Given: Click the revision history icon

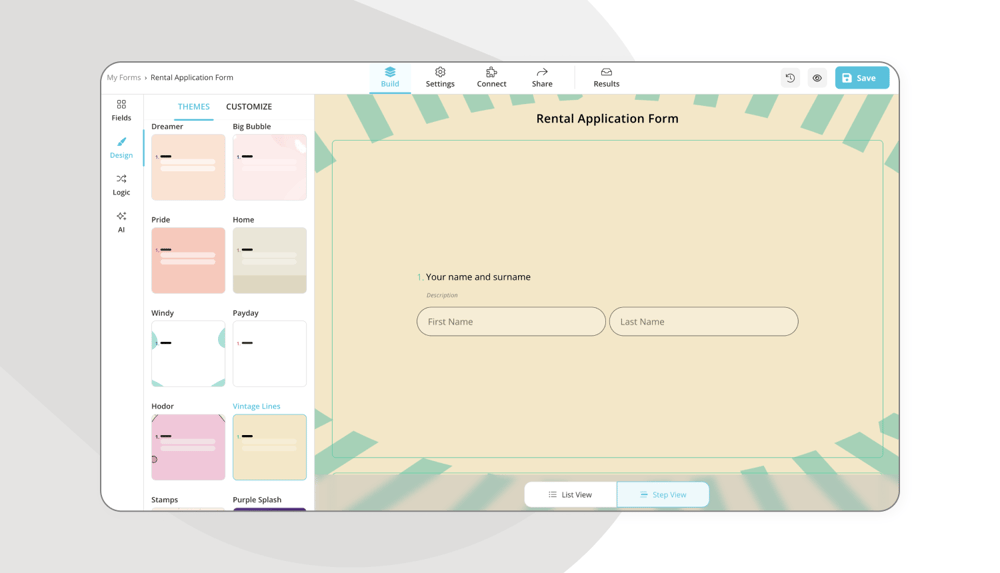Looking at the screenshot, I should click(790, 78).
